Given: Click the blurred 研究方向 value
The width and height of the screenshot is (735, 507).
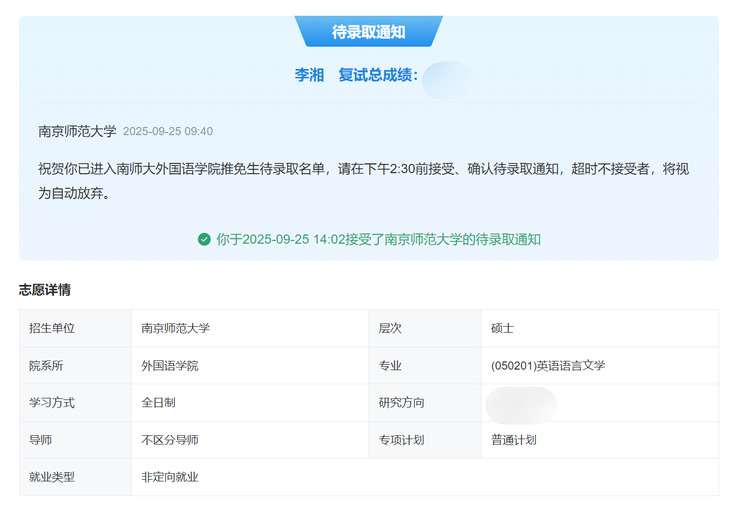Looking at the screenshot, I should click(x=520, y=404).
